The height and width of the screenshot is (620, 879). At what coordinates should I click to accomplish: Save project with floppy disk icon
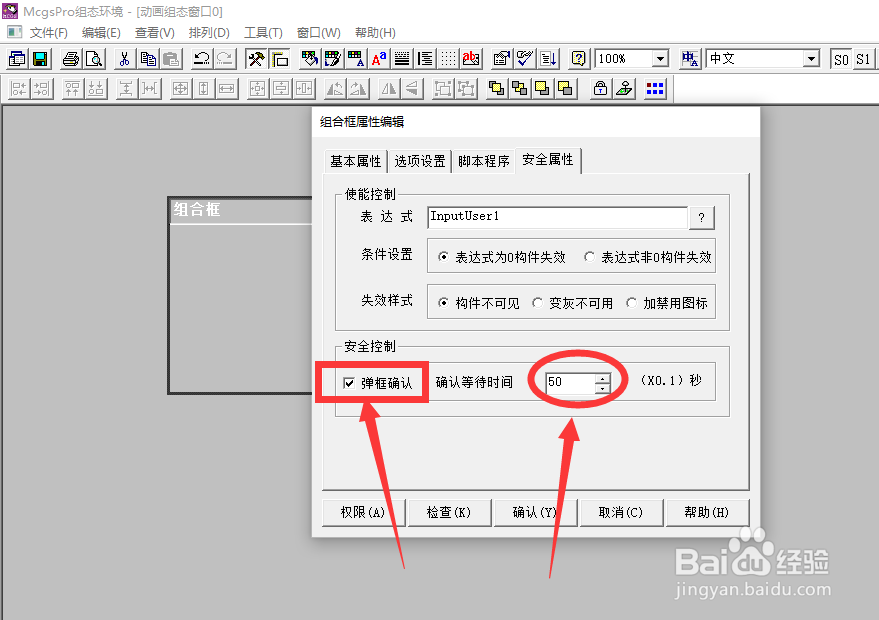tap(40, 59)
